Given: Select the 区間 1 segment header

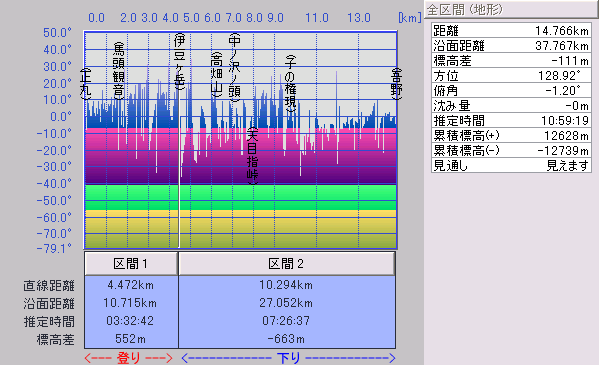Looking at the screenshot, I should click(x=131, y=263).
